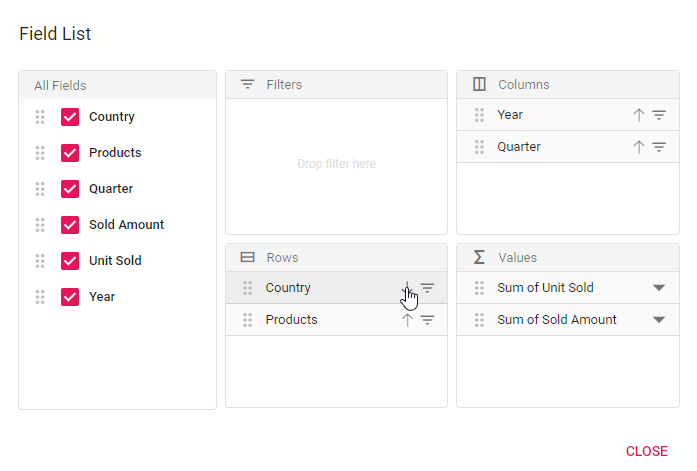697x471 pixels.
Task: Sort the Quarter column field
Action: click(639, 147)
